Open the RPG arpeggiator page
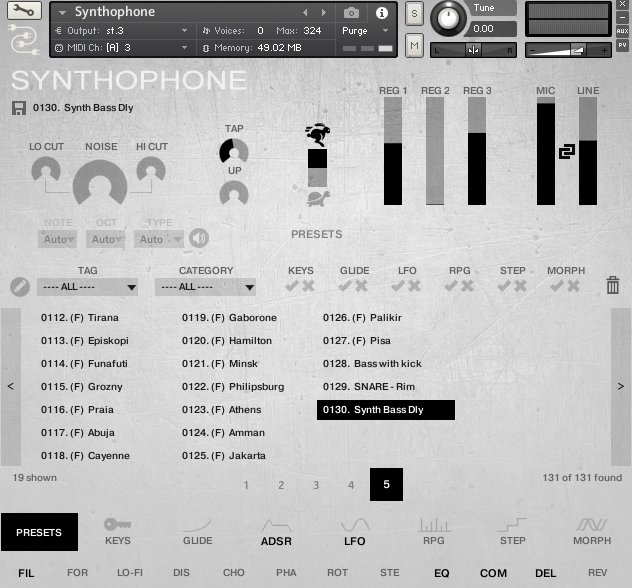This screenshot has height=588, width=632. [x=434, y=531]
